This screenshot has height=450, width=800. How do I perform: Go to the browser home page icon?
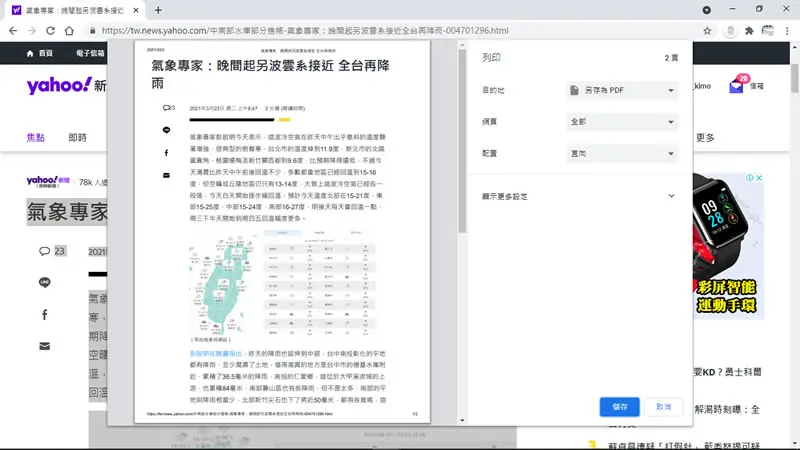[x=69, y=31]
